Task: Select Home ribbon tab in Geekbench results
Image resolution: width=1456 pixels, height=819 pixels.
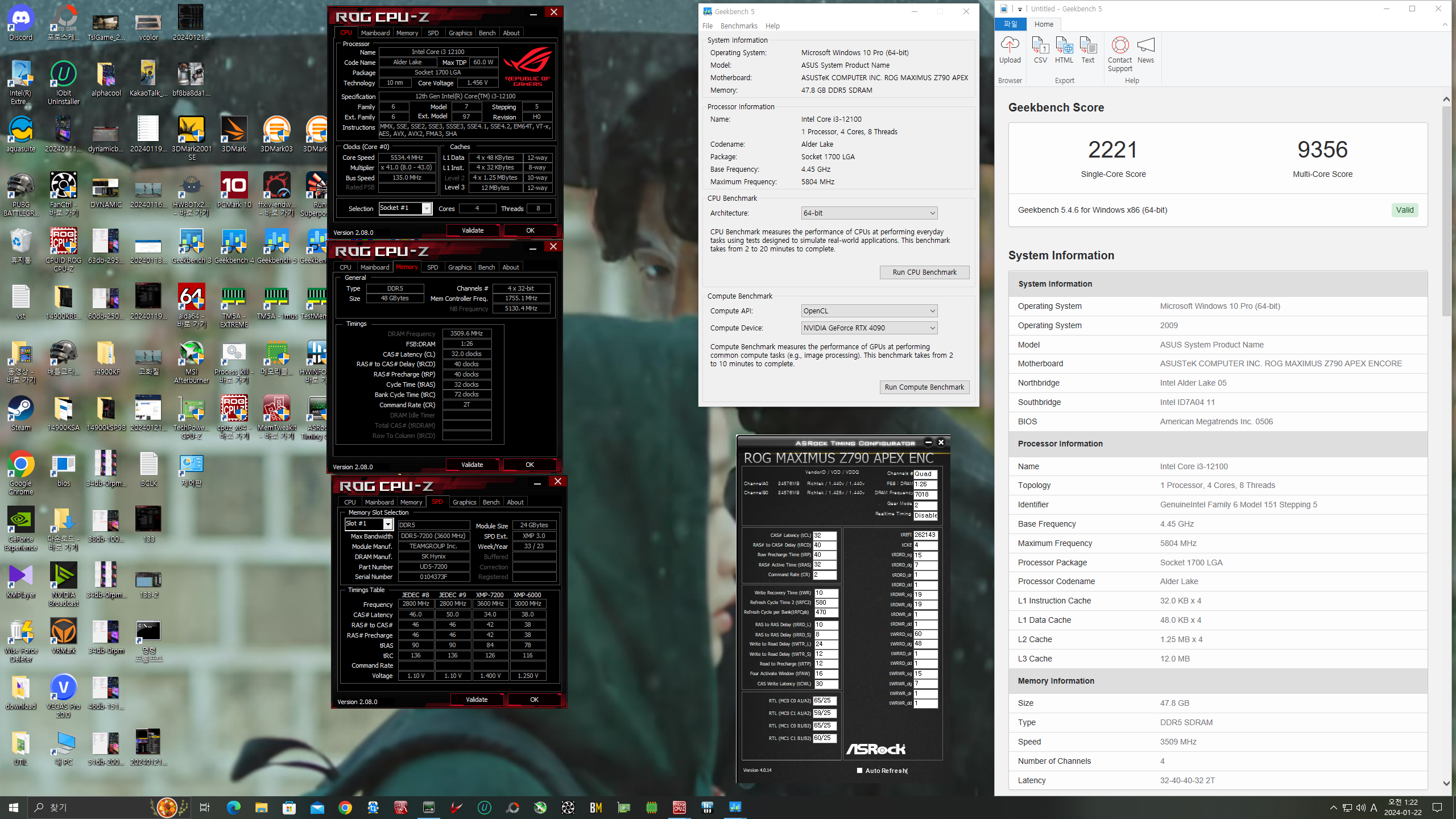Action: click(x=1044, y=24)
